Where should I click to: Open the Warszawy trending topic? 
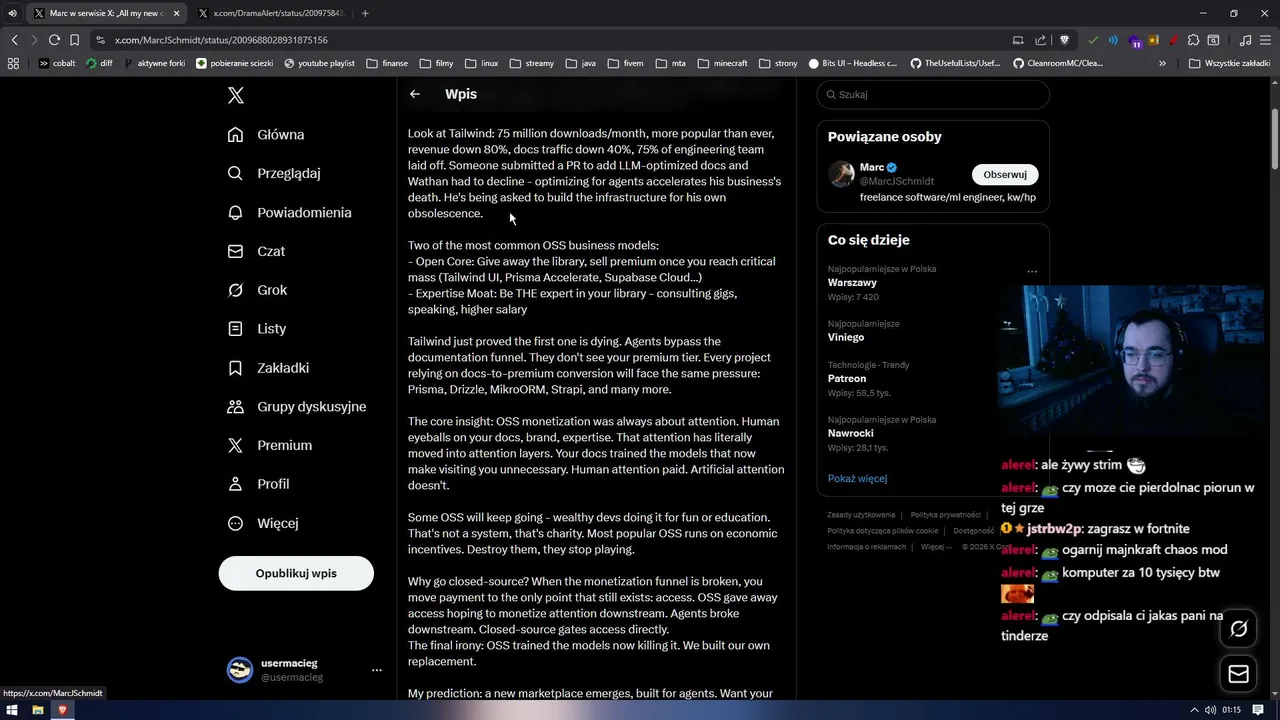pyautogui.click(x=852, y=283)
